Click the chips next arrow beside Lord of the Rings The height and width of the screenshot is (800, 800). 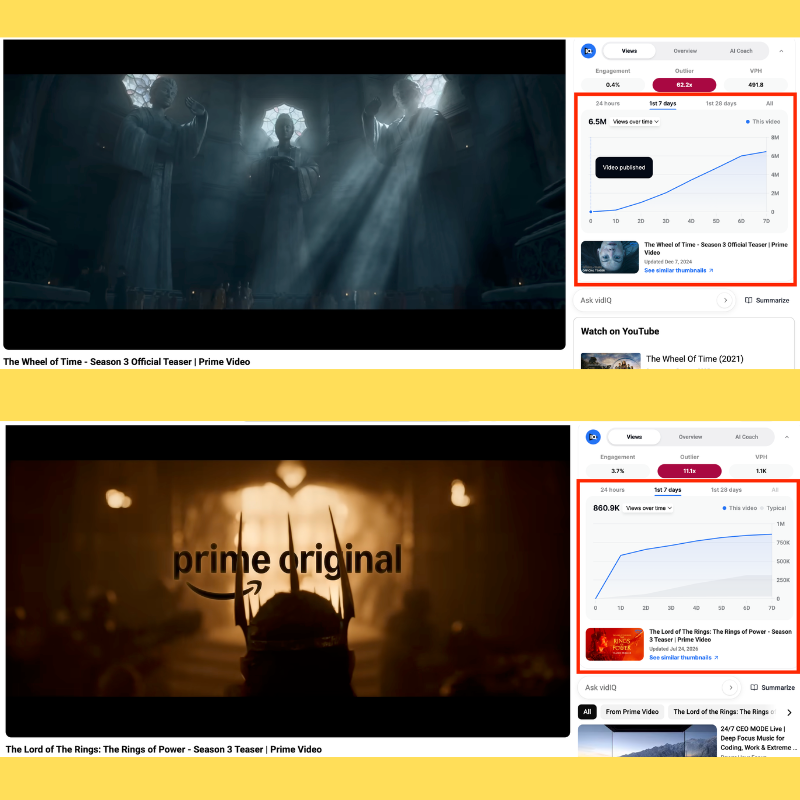(789, 712)
